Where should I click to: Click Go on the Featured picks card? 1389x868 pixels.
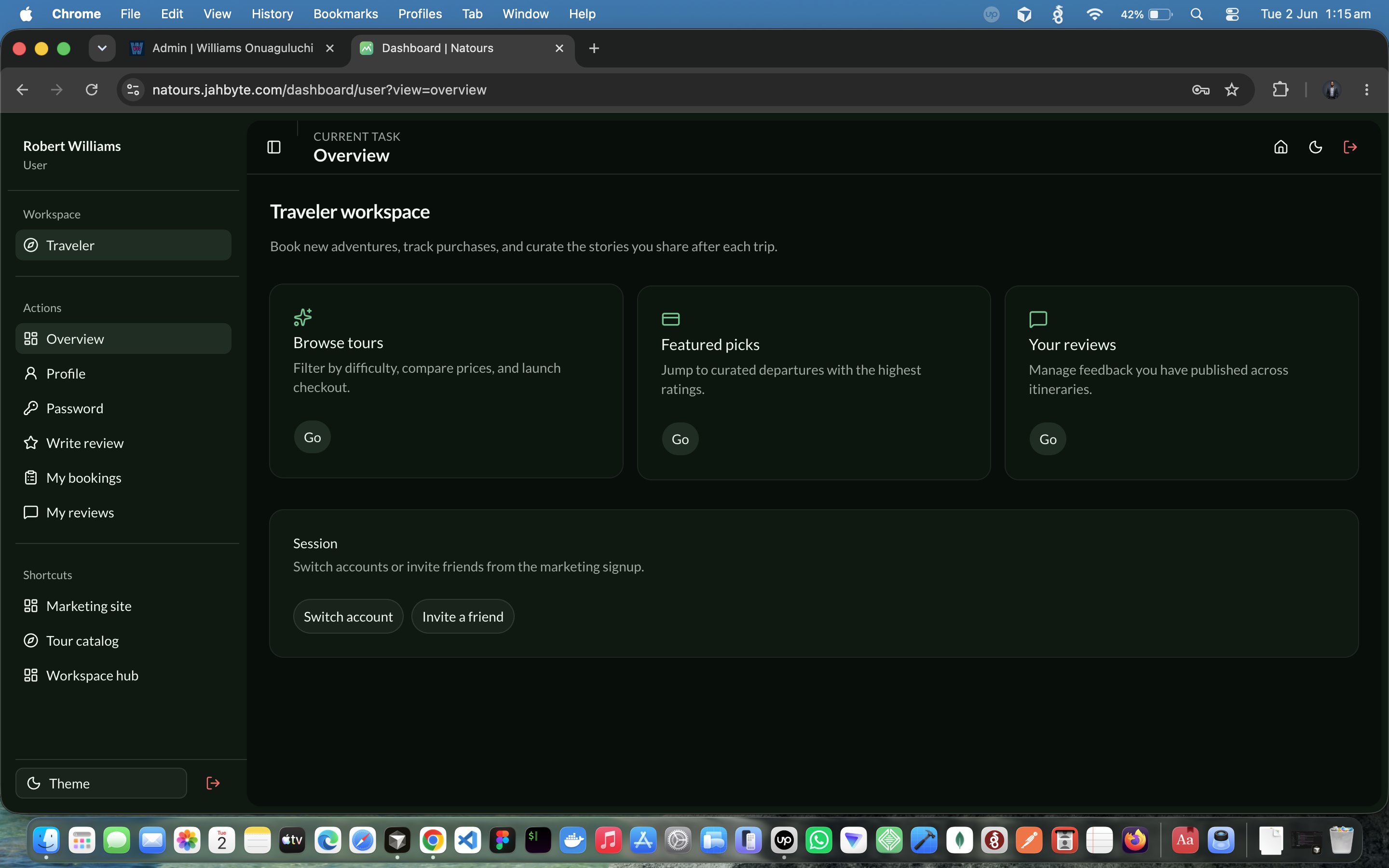point(680,439)
